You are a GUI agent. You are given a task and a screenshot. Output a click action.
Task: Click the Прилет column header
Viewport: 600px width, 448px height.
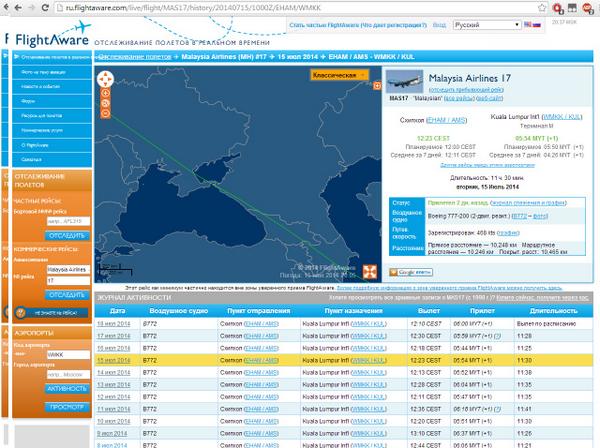(482, 311)
